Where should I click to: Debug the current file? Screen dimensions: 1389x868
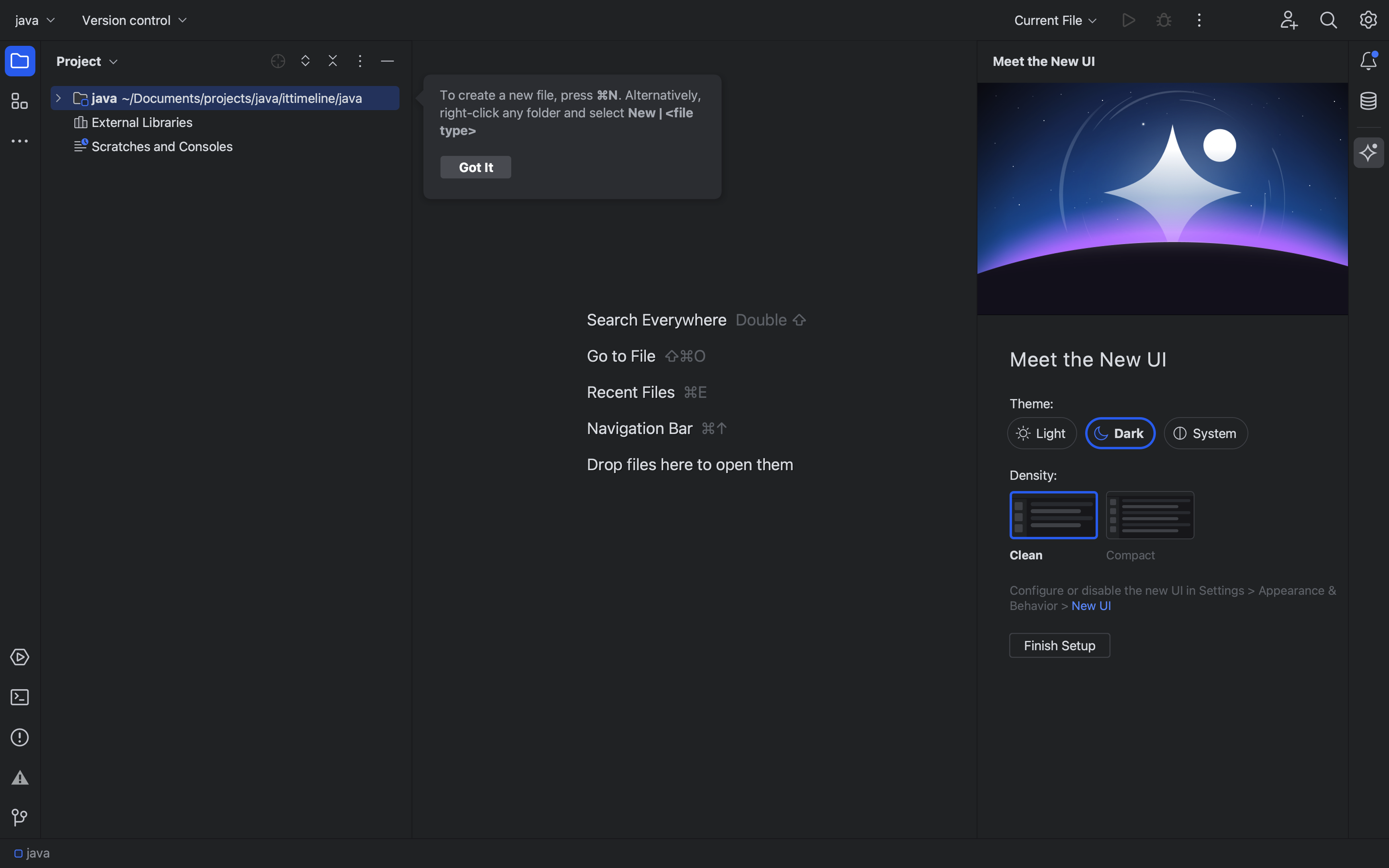click(x=1164, y=20)
